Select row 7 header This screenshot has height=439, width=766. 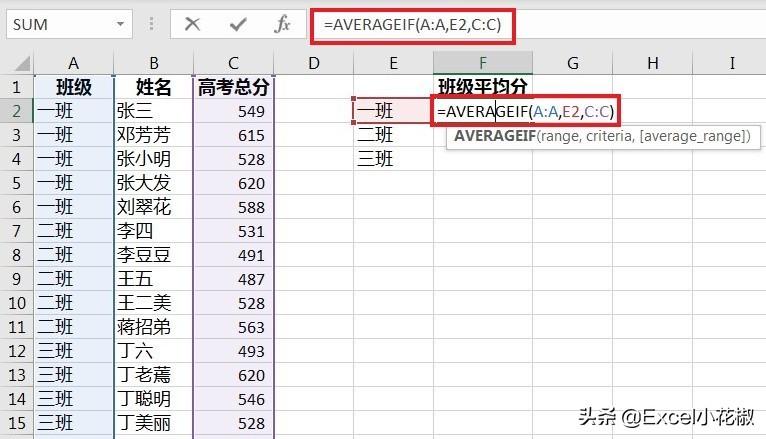(x=17, y=230)
